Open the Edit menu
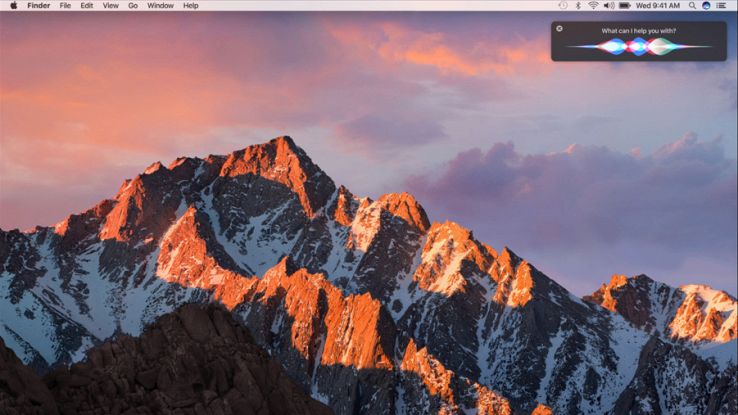Screen dimensions: 738x415 coord(87,6)
